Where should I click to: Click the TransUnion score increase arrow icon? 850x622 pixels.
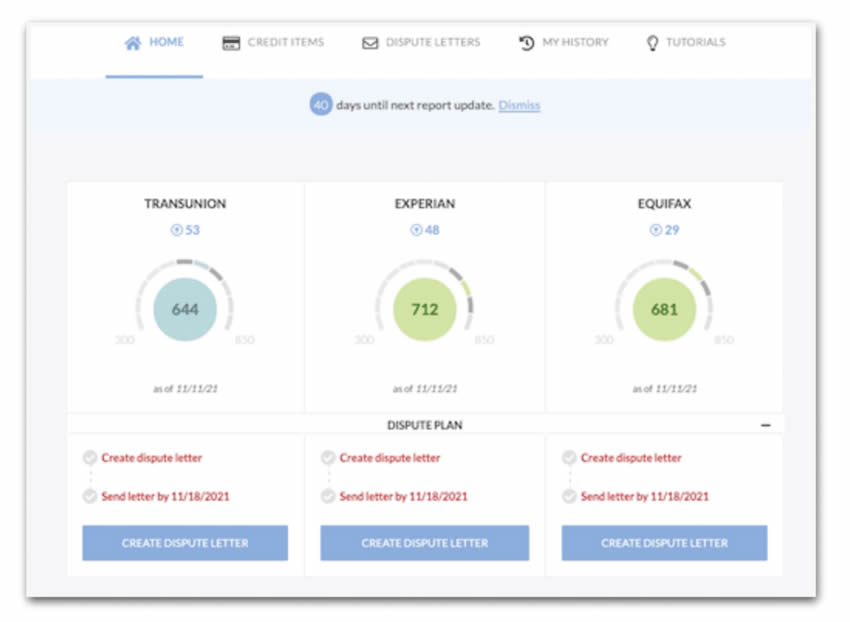click(x=176, y=230)
